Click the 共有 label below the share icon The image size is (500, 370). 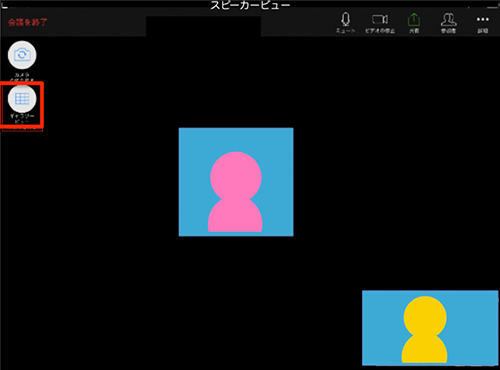point(414,31)
